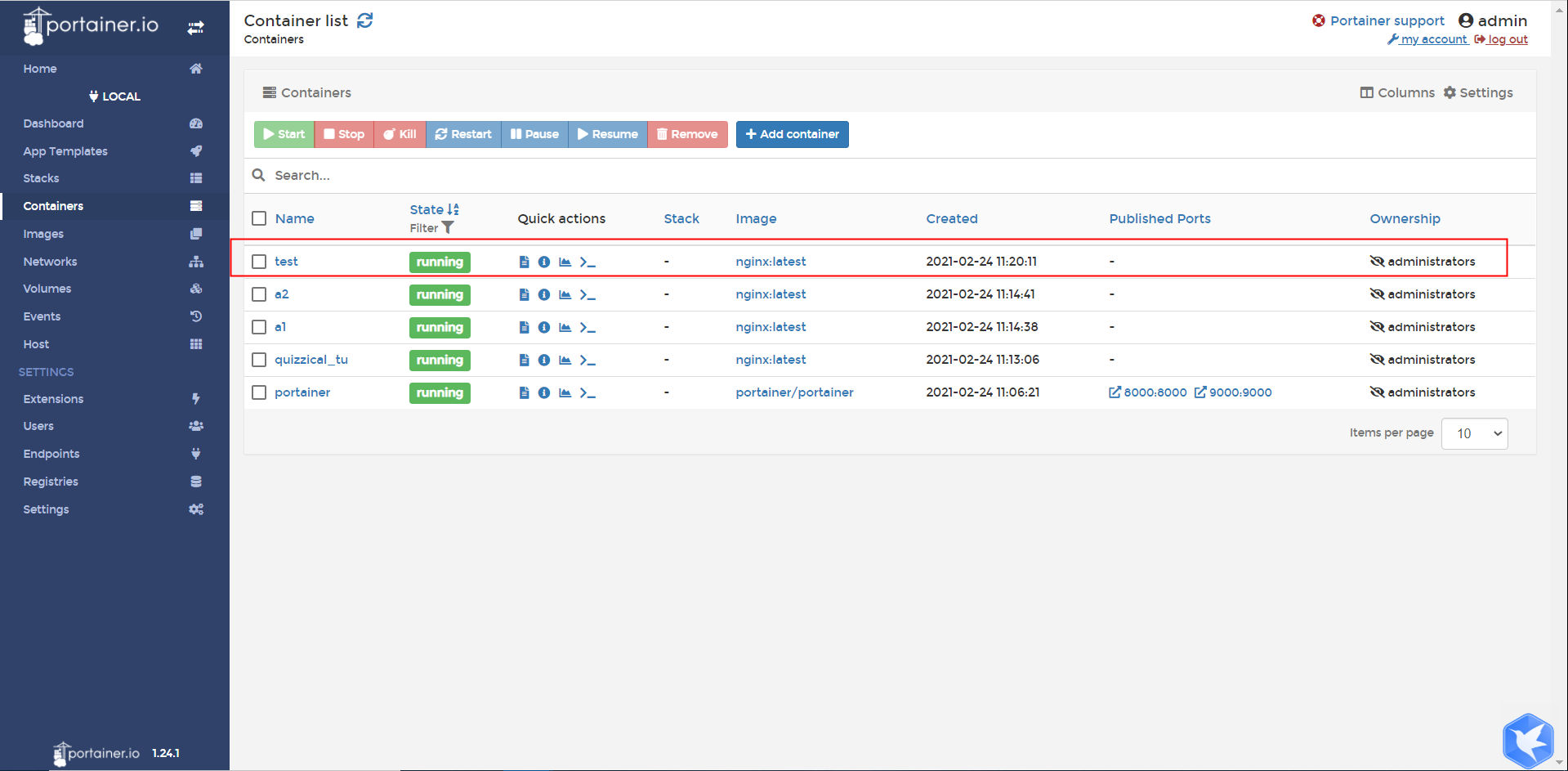1568x771 pixels.
Task: Open Registries in sidebar
Action: (x=114, y=482)
